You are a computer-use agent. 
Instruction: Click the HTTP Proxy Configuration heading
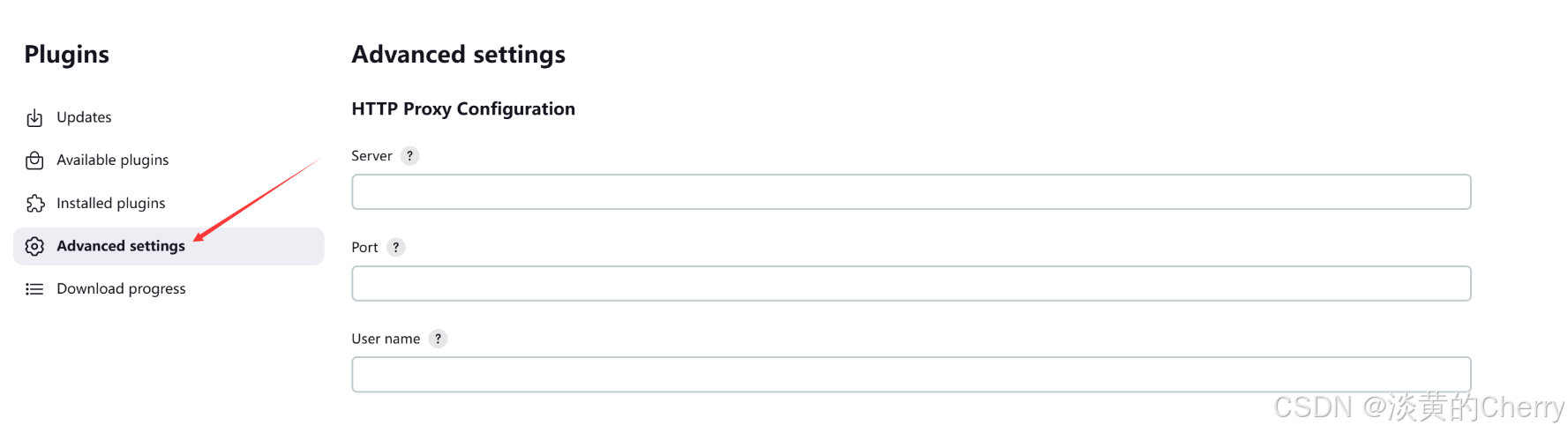pyautogui.click(x=463, y=109)
